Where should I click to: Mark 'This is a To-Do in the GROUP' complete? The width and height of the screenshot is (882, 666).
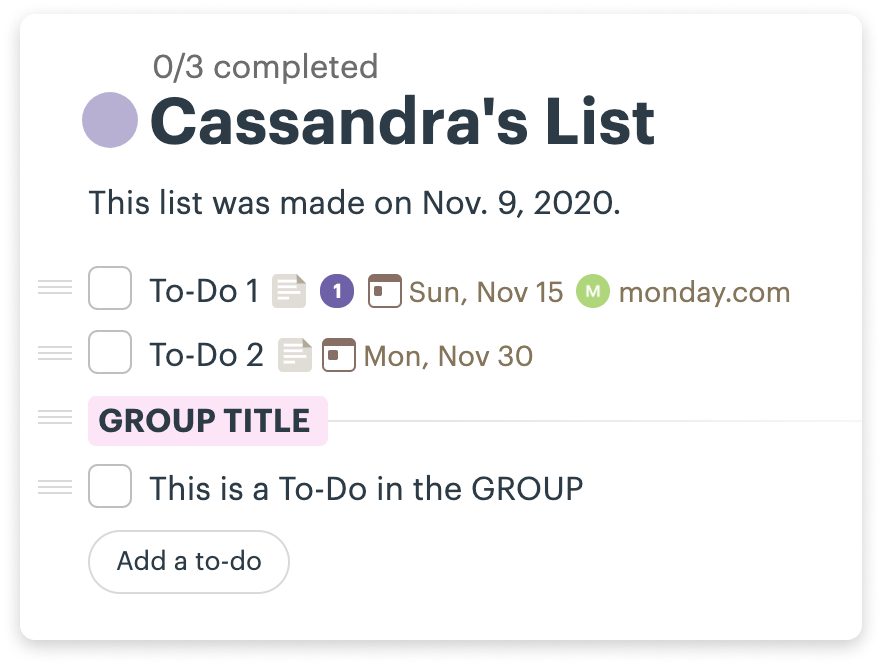coord(110,486)
